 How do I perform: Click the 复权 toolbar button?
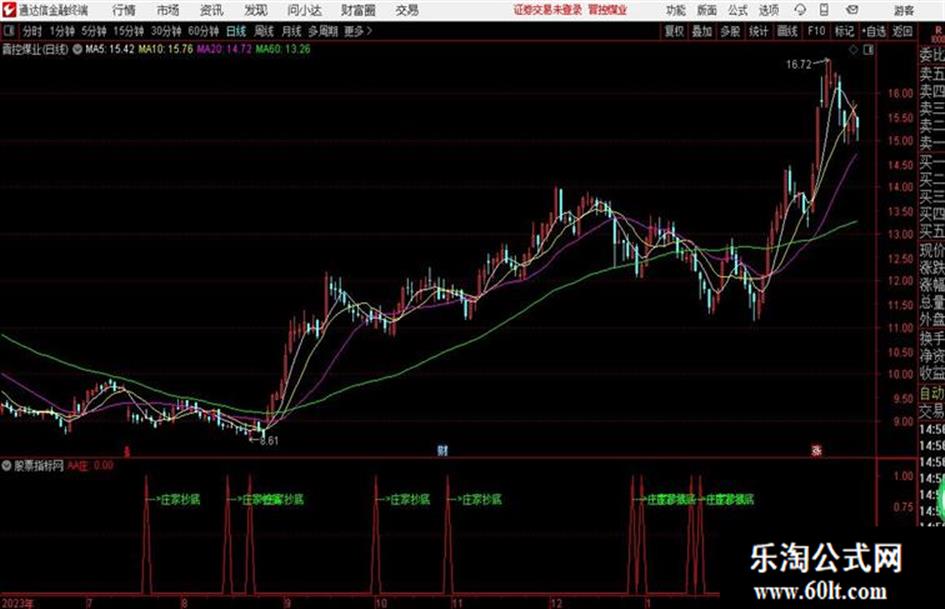click(x=674, y=31)
